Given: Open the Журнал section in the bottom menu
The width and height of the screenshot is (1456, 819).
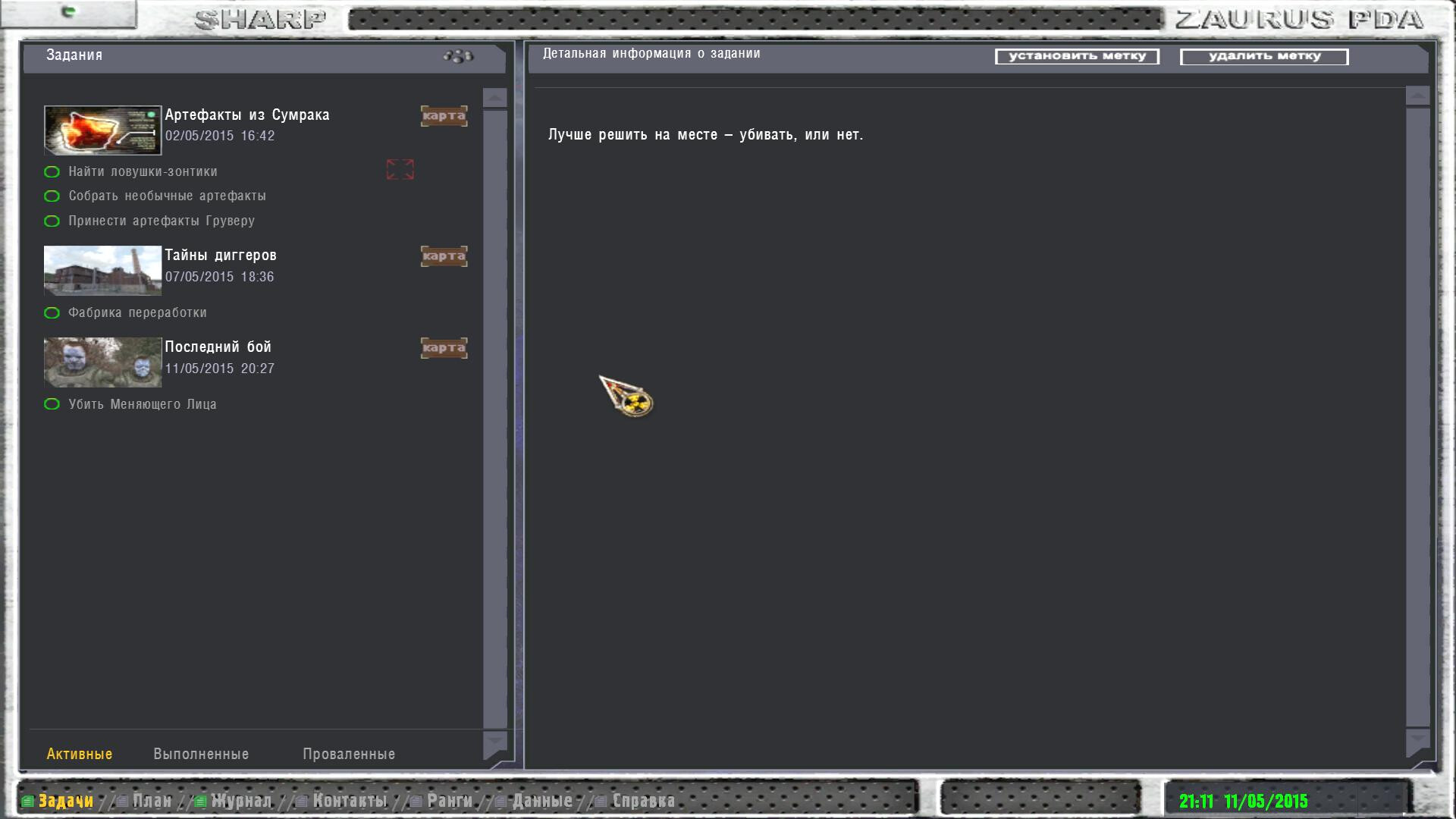Looking at the screenshot, I should [x=240, y=801].
